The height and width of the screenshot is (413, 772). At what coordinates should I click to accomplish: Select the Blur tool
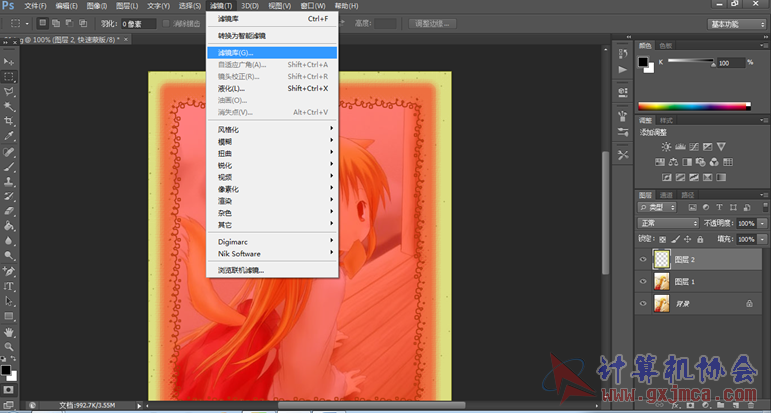(x=9, y=241)
